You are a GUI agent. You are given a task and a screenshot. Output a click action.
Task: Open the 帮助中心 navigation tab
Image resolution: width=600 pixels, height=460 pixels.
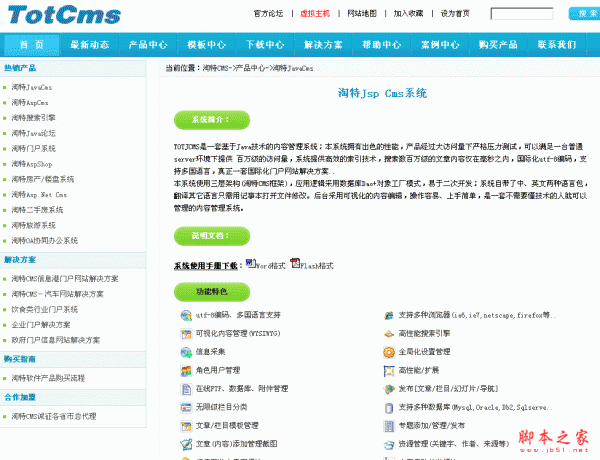(382, 45)
